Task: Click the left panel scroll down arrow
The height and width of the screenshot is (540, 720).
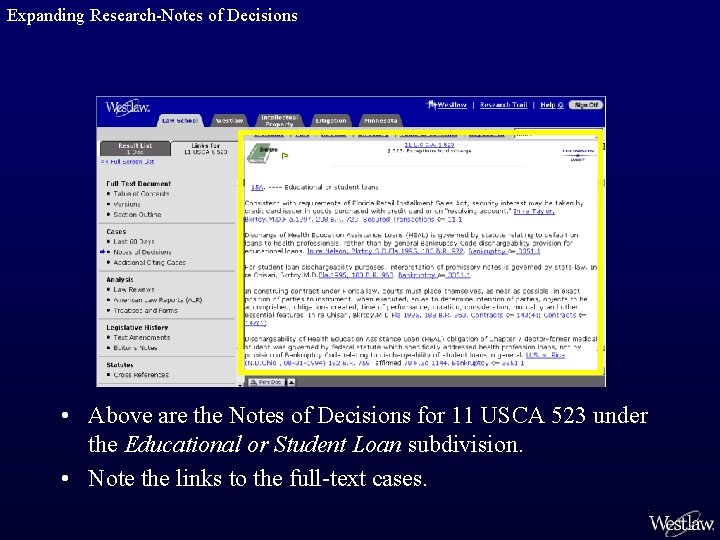Action: [x=239, y=385]
